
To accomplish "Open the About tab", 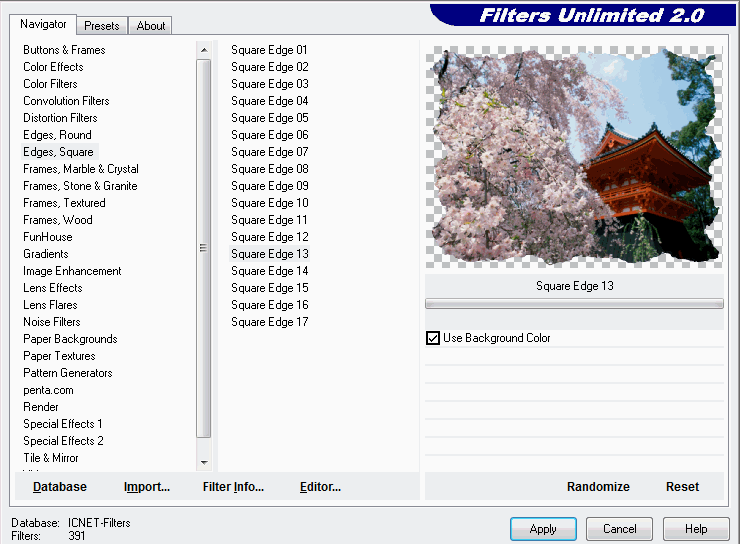I will [x=151, y=26].
